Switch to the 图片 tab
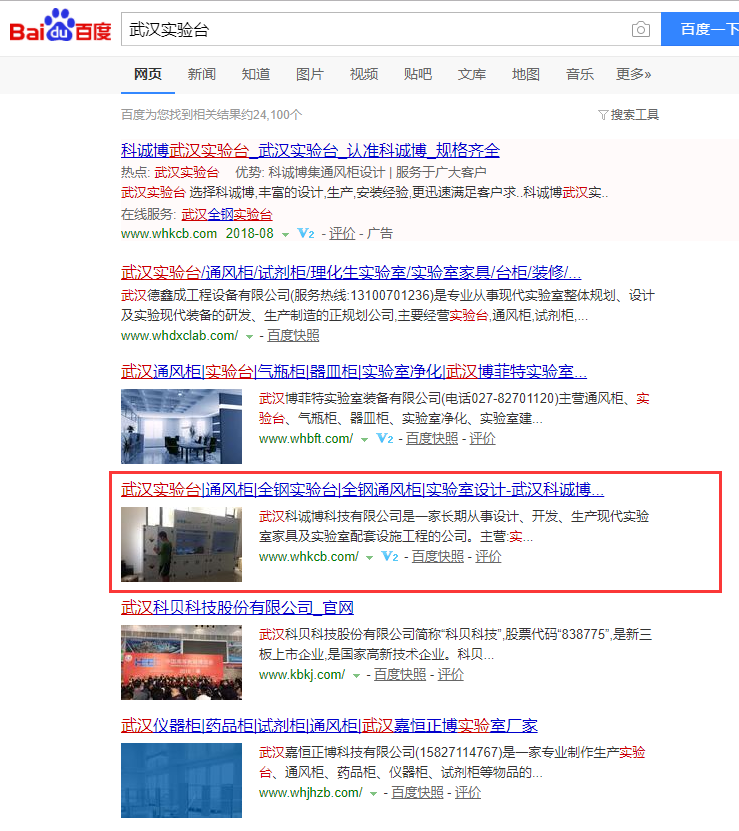 [310, 74]
